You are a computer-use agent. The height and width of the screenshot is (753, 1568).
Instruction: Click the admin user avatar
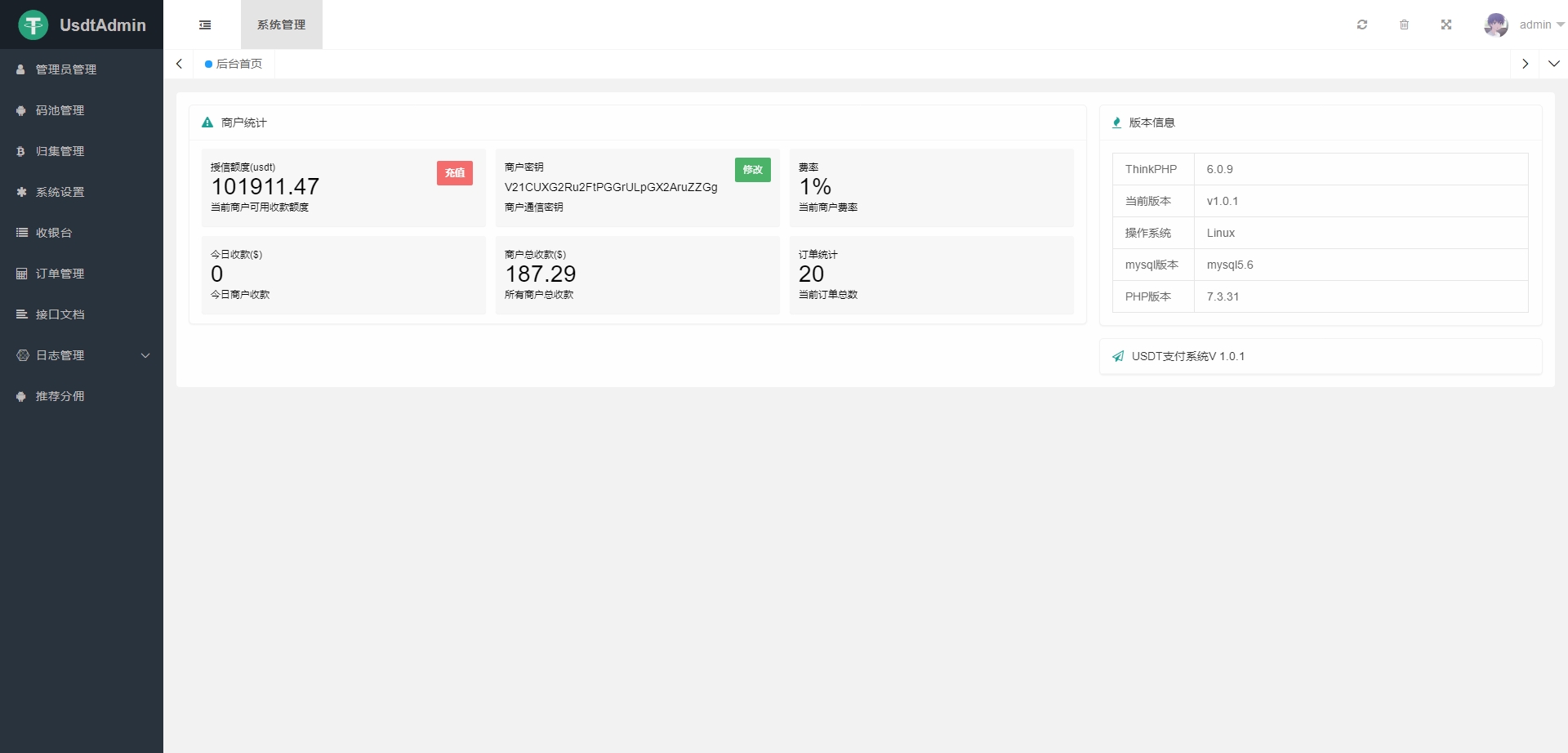click(x=1495, y=25)
